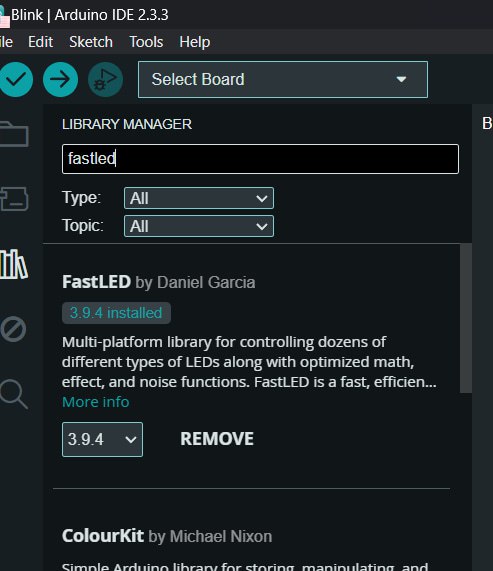The width and height of the screenshot is (493, 571).
Task: Open the Help menu
Action: 195,42
